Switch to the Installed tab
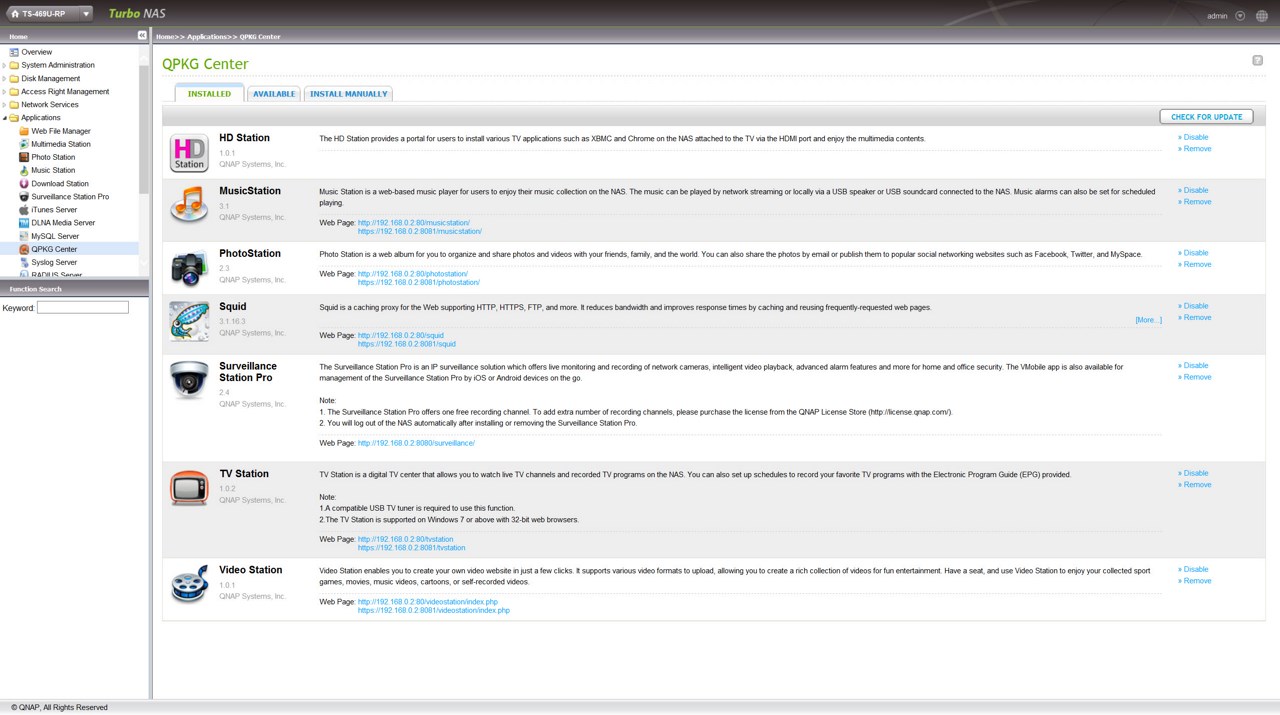This screenshot has height=715, width=1280. coord(209,94)
